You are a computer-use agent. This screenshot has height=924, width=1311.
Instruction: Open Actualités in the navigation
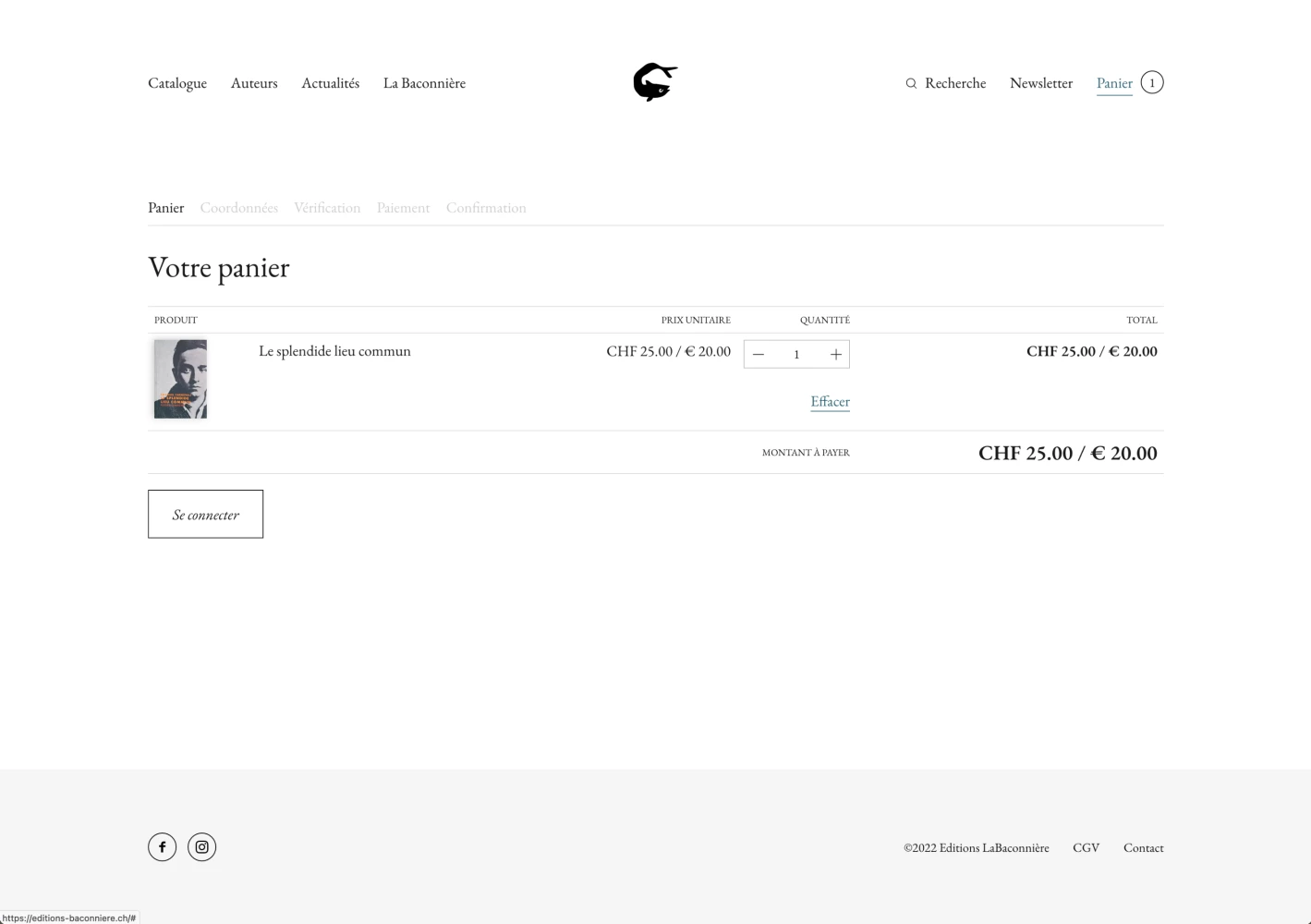pyautogui.click(x=330, y=83)
